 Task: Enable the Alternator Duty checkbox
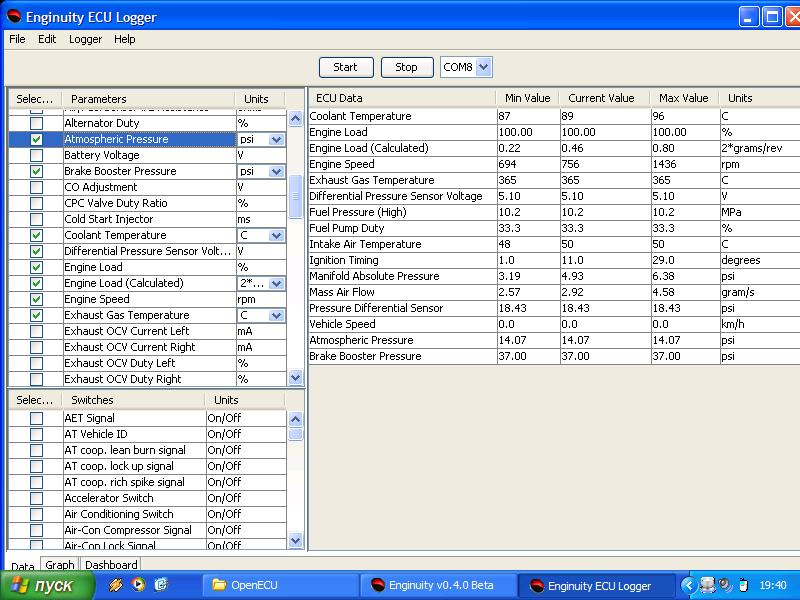click(37, 123)
